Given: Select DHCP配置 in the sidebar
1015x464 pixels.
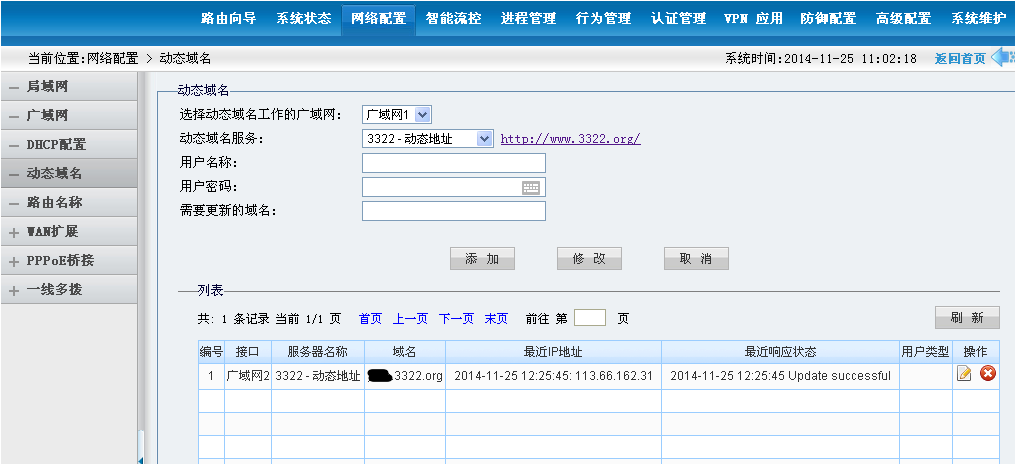Looking at the screenshot, I should click(56, 145).
